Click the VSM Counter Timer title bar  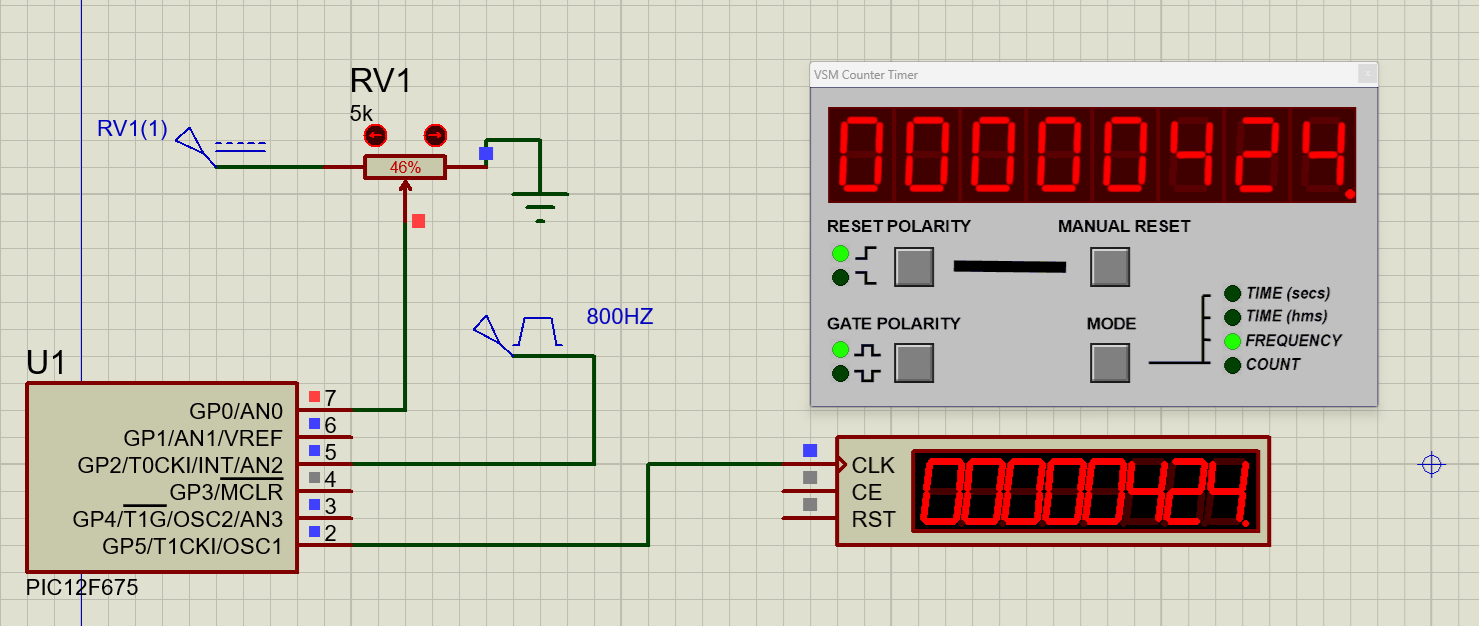tap(1093, 74)
